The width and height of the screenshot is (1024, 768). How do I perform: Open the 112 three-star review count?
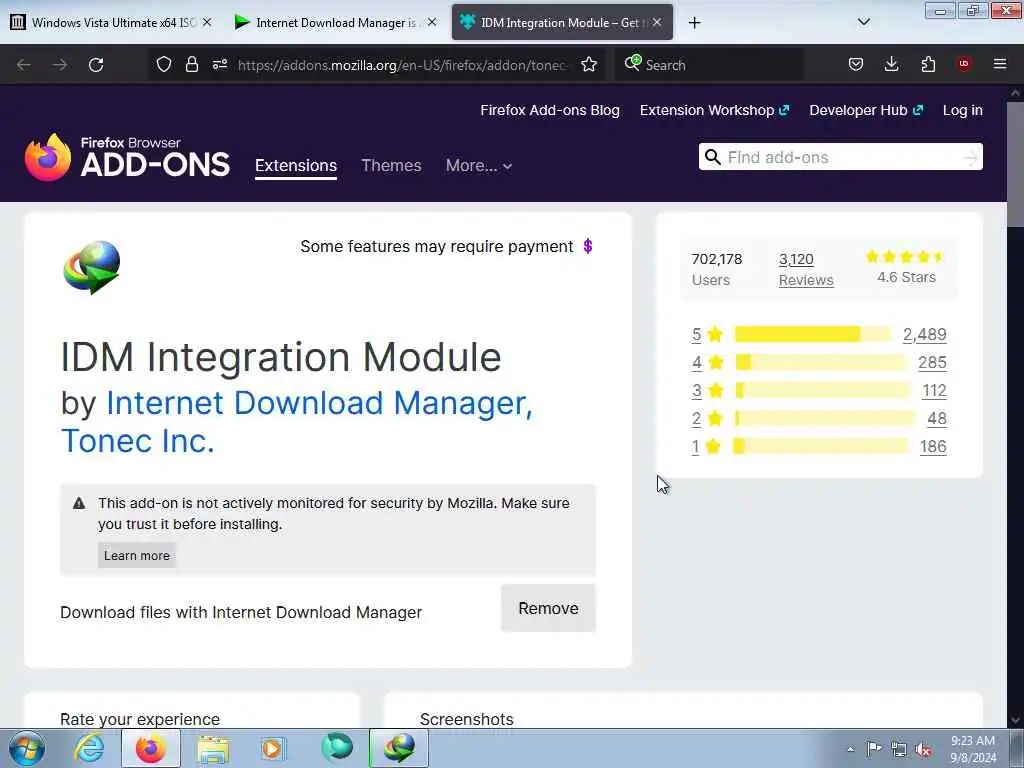pos(935,391)
